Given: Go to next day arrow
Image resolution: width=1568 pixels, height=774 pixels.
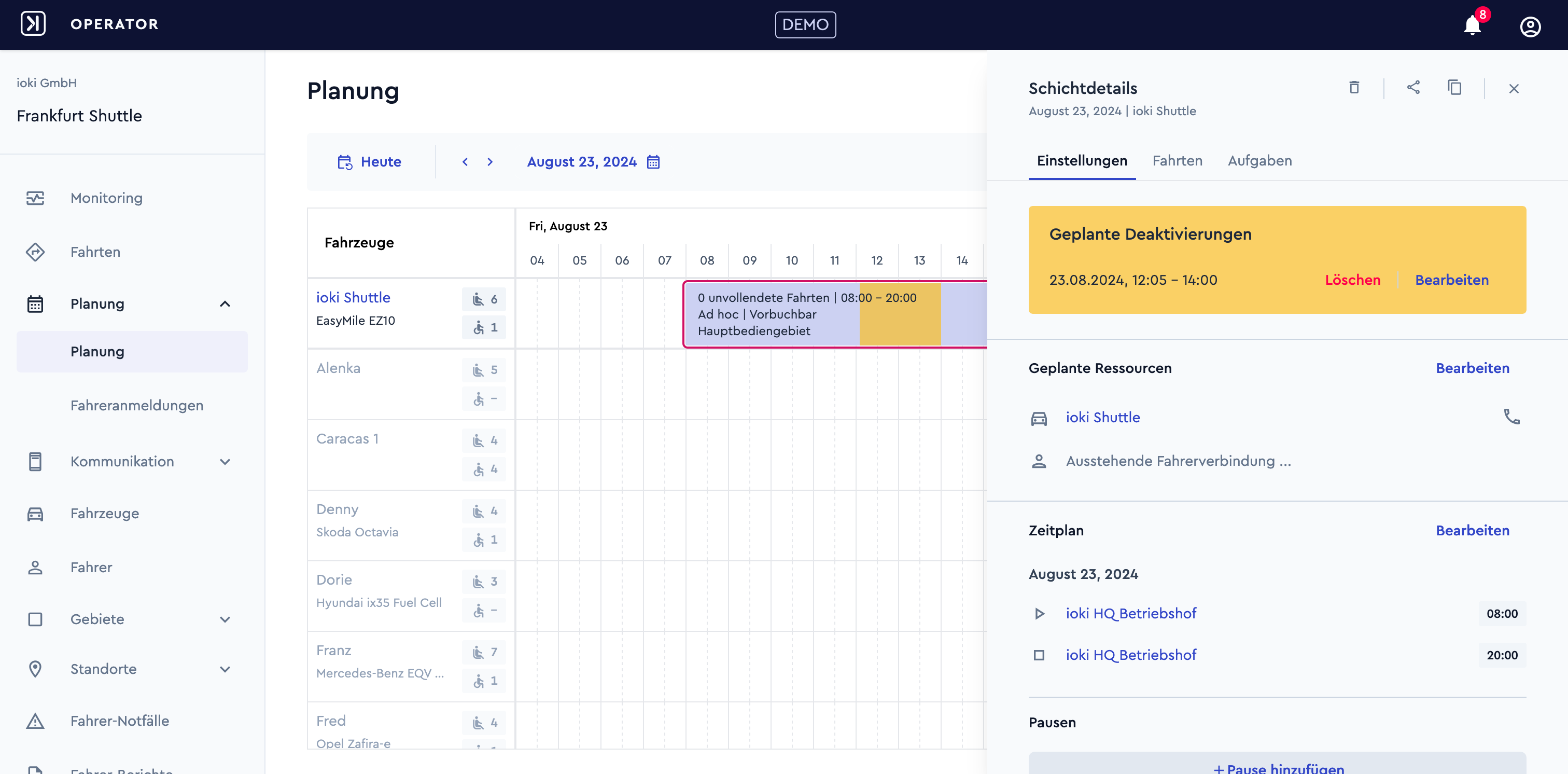Looking at the screenshot, I should pos(489,162).
